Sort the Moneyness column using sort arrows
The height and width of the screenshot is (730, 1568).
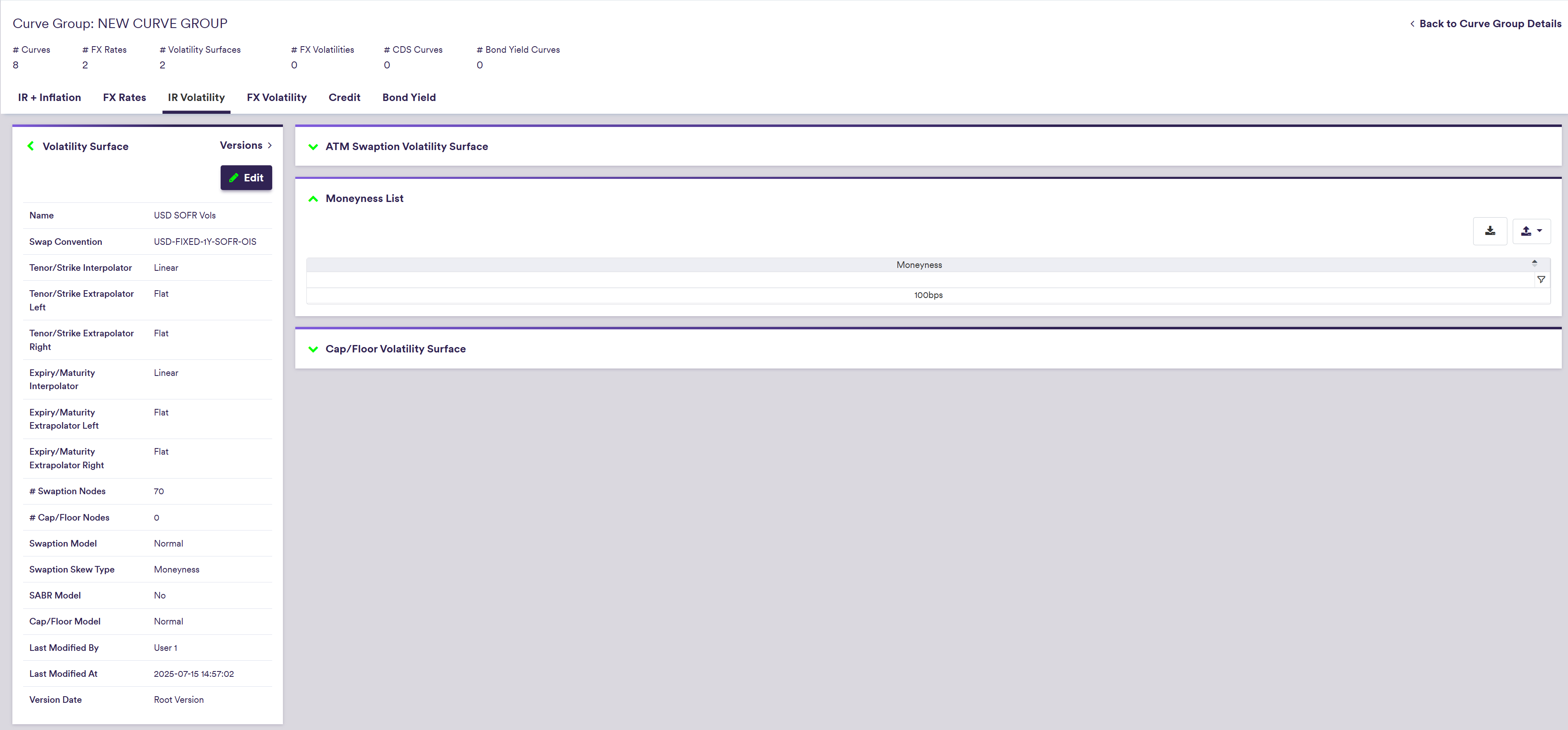tap(1534, 263)
